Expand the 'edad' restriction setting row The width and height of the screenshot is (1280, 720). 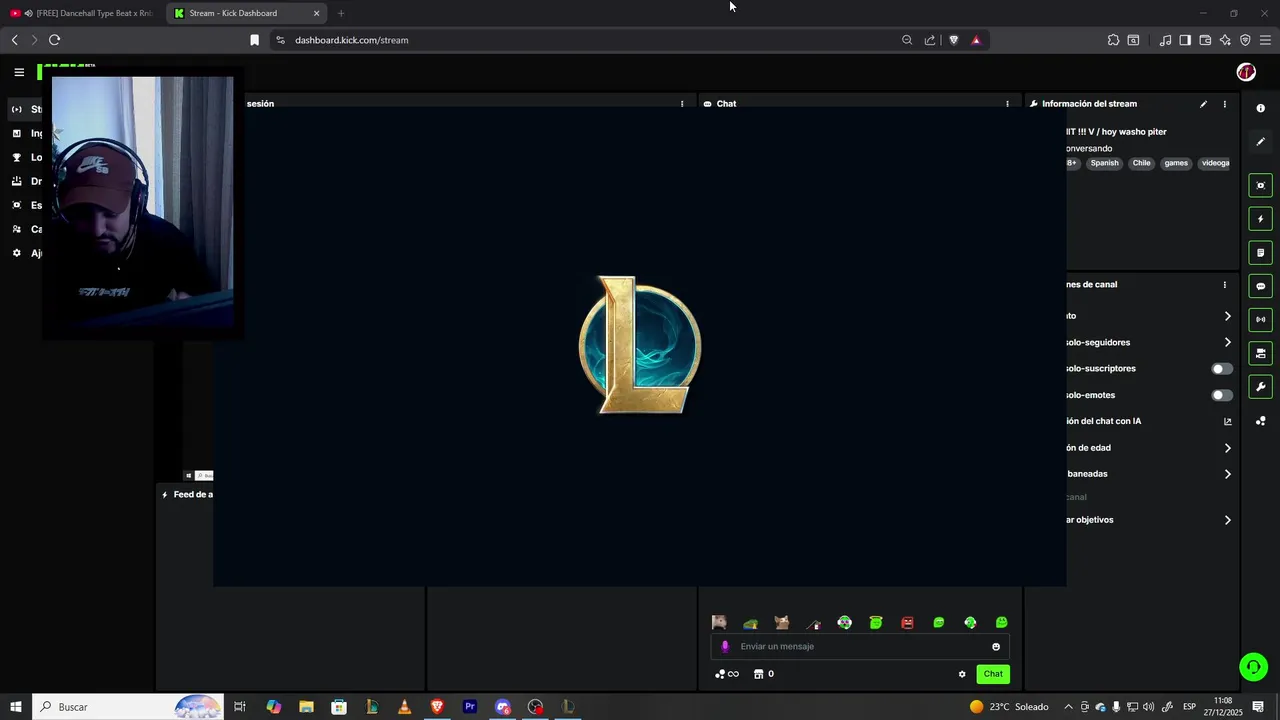pos(1228,448)
